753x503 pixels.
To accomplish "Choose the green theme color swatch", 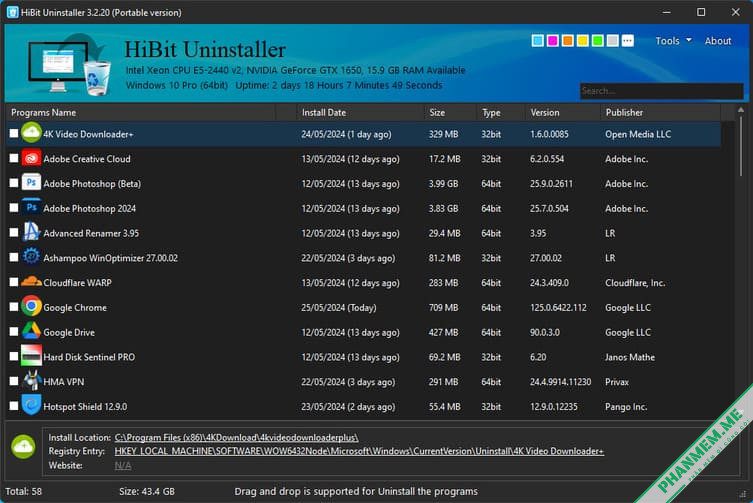I will (x=597, y=41).
